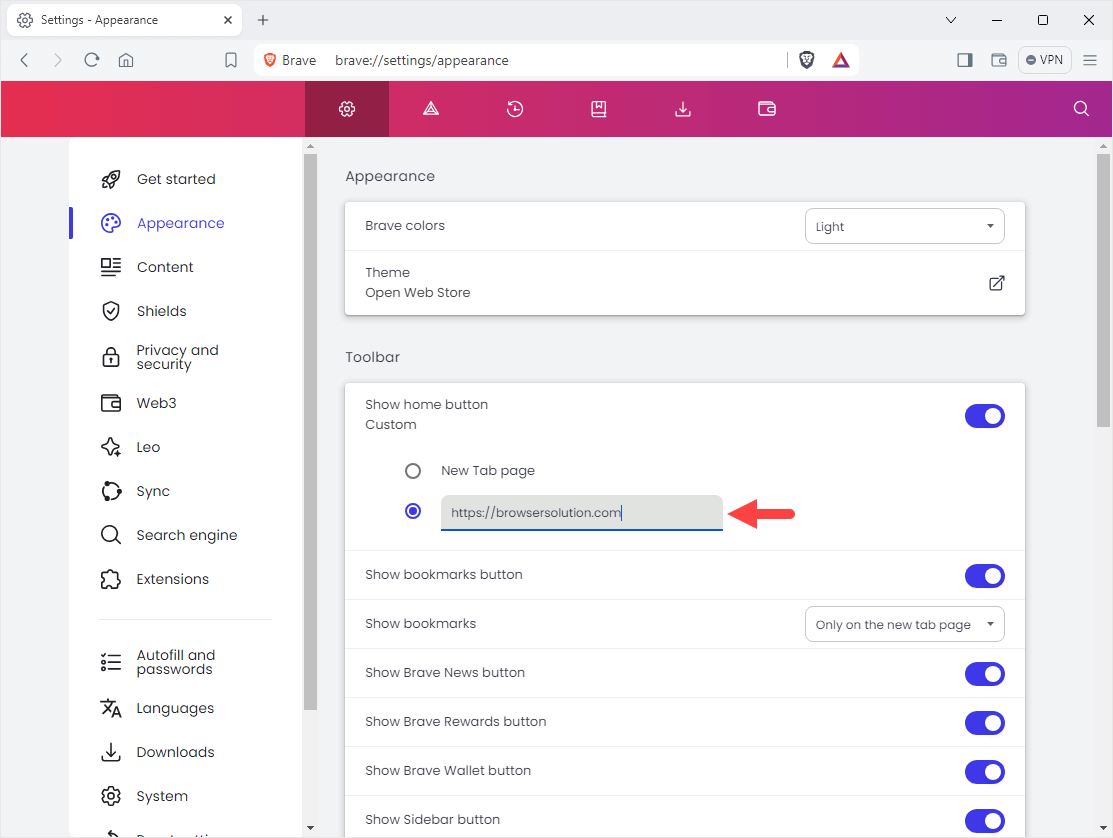
Task: Open Content settings section
Action: point(165,268)
